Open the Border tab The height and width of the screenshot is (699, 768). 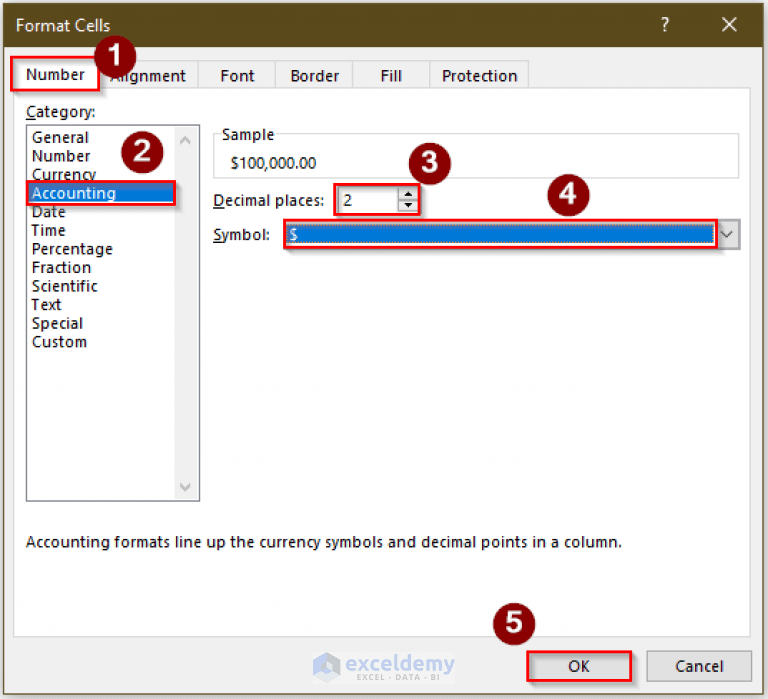click(x=314, y=76)
